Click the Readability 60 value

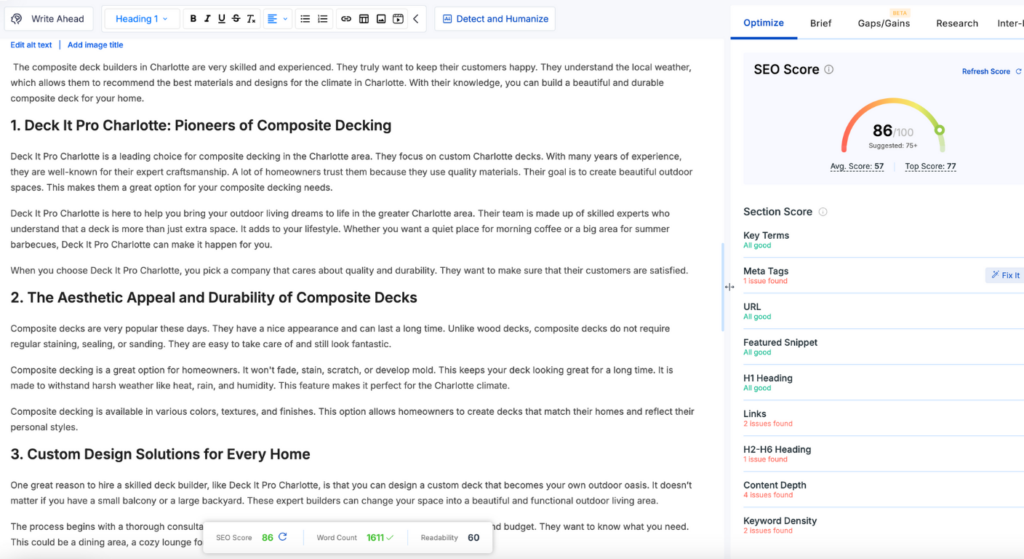tap(473, 537)
